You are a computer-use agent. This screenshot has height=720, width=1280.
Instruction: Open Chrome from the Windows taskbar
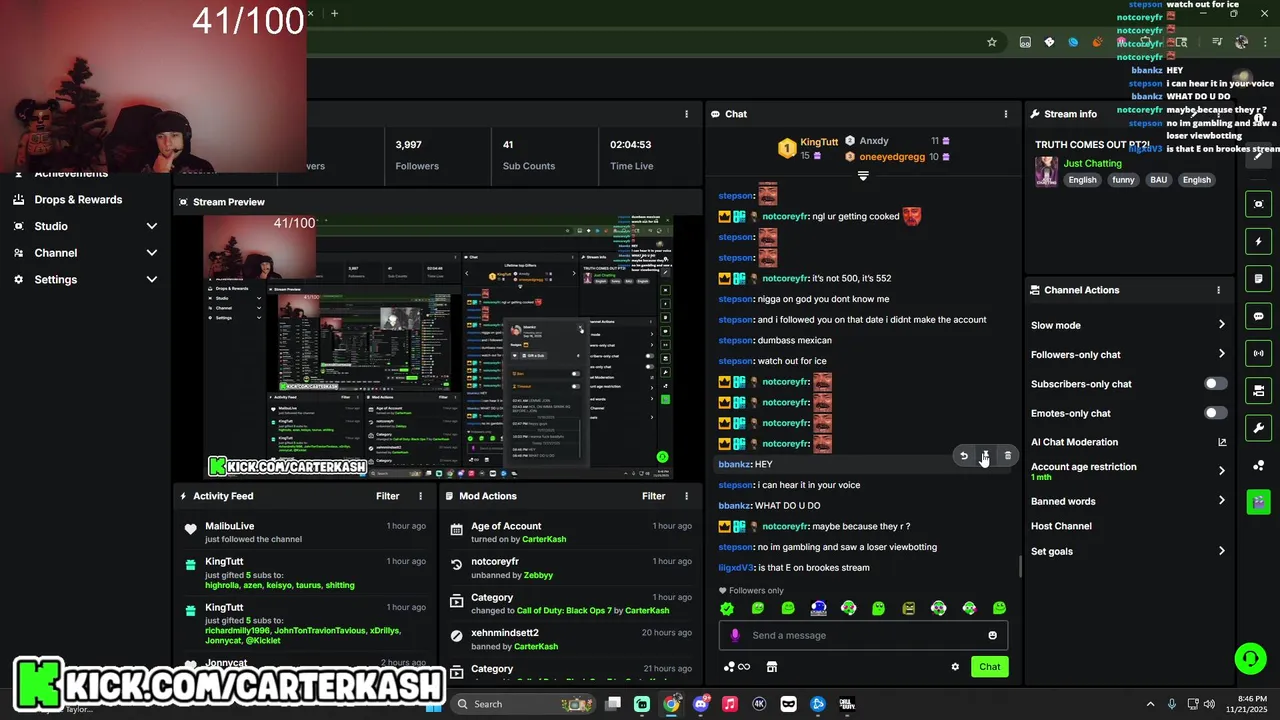click(x=671, y=704)
